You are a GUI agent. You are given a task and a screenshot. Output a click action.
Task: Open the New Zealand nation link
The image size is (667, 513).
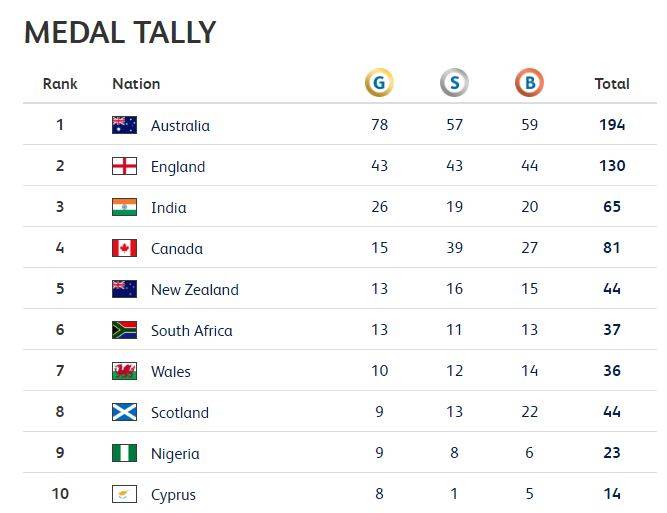[195, 290]
